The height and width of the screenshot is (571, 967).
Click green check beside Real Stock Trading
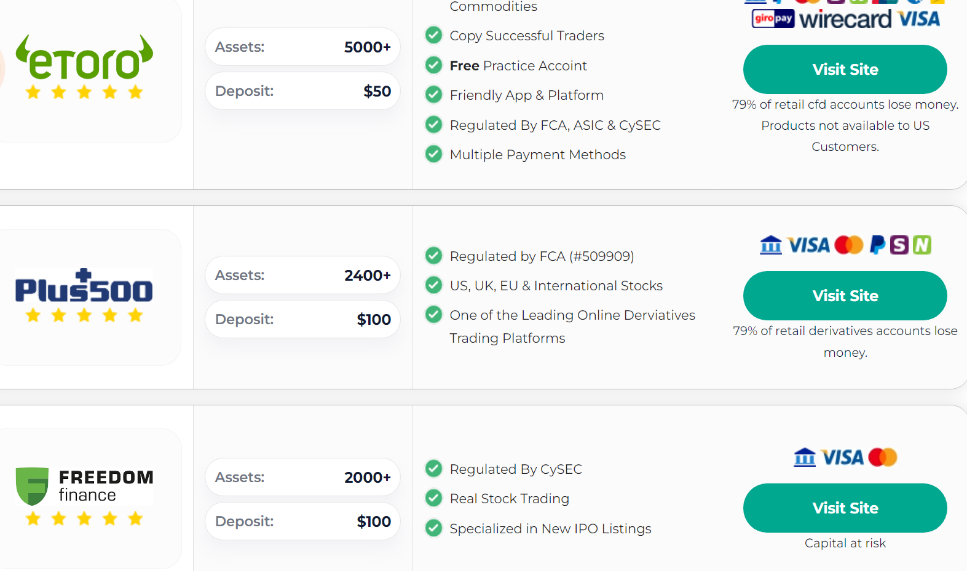point(434,498)
